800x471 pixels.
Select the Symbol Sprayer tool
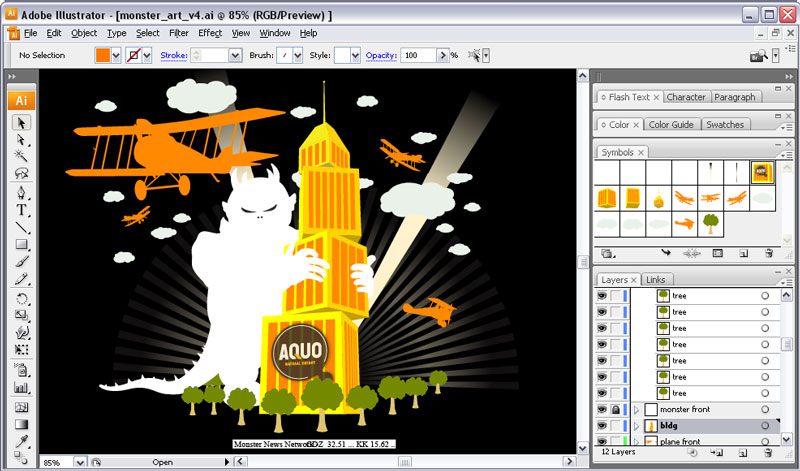21,369
